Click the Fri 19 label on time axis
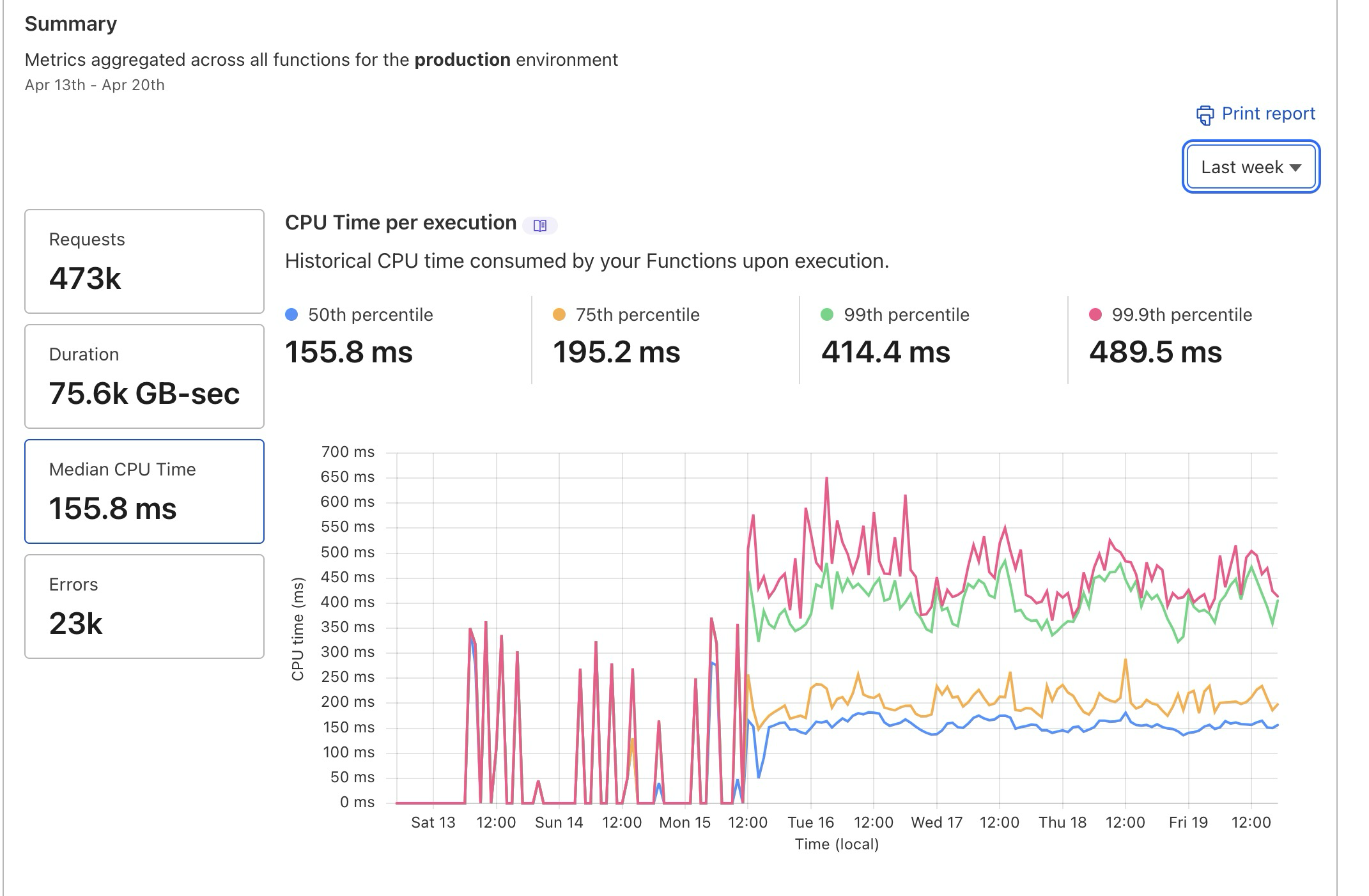 point(1188,823)
